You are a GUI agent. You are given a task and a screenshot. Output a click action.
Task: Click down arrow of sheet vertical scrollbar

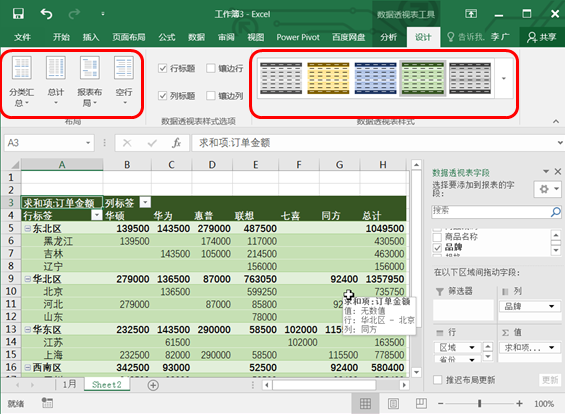point(416,372)
